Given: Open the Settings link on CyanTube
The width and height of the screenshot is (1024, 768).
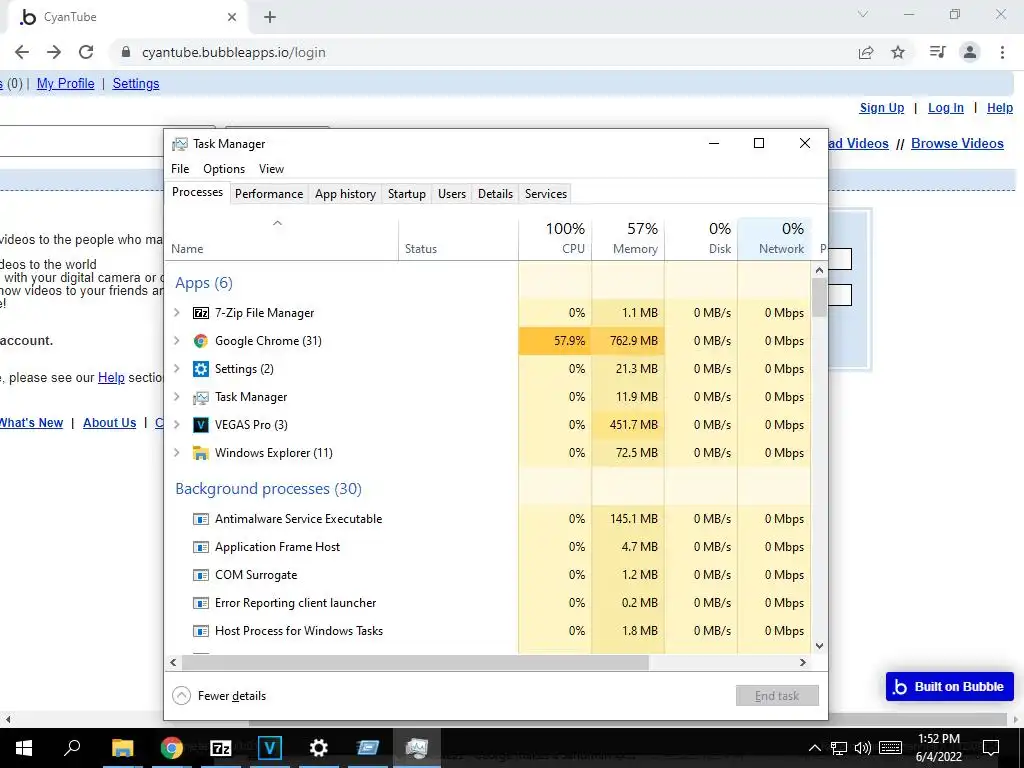Looking at the screenshot, I should tap(136, 84).
